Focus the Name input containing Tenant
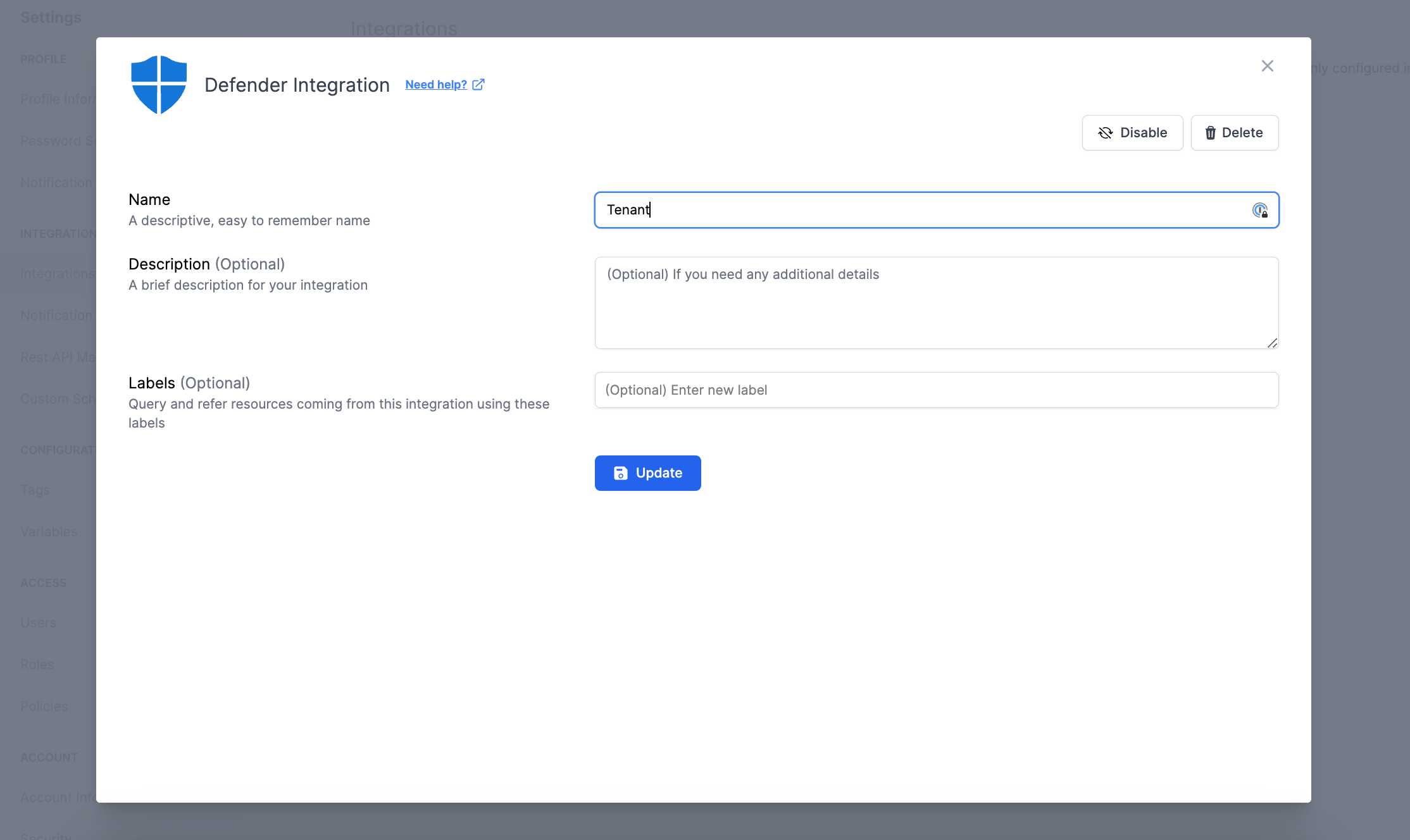 tap(918, 210)
